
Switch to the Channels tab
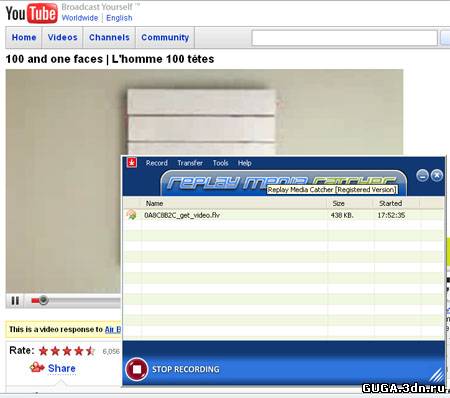(109, 37)
